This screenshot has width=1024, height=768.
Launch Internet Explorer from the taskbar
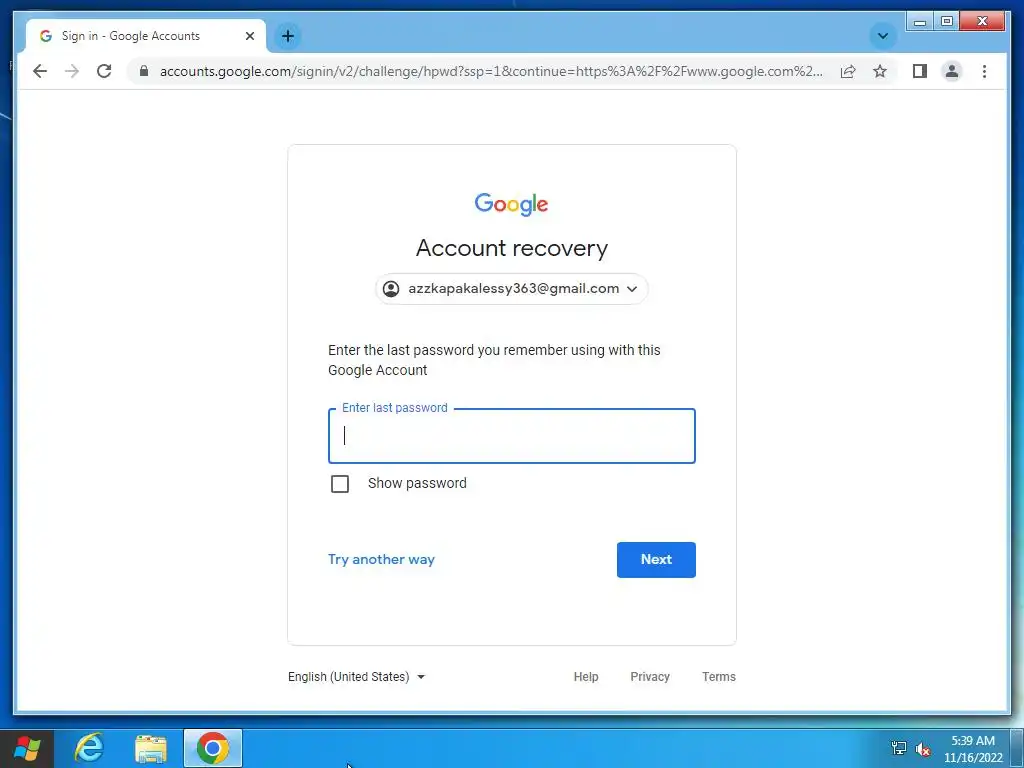(89, 748)
